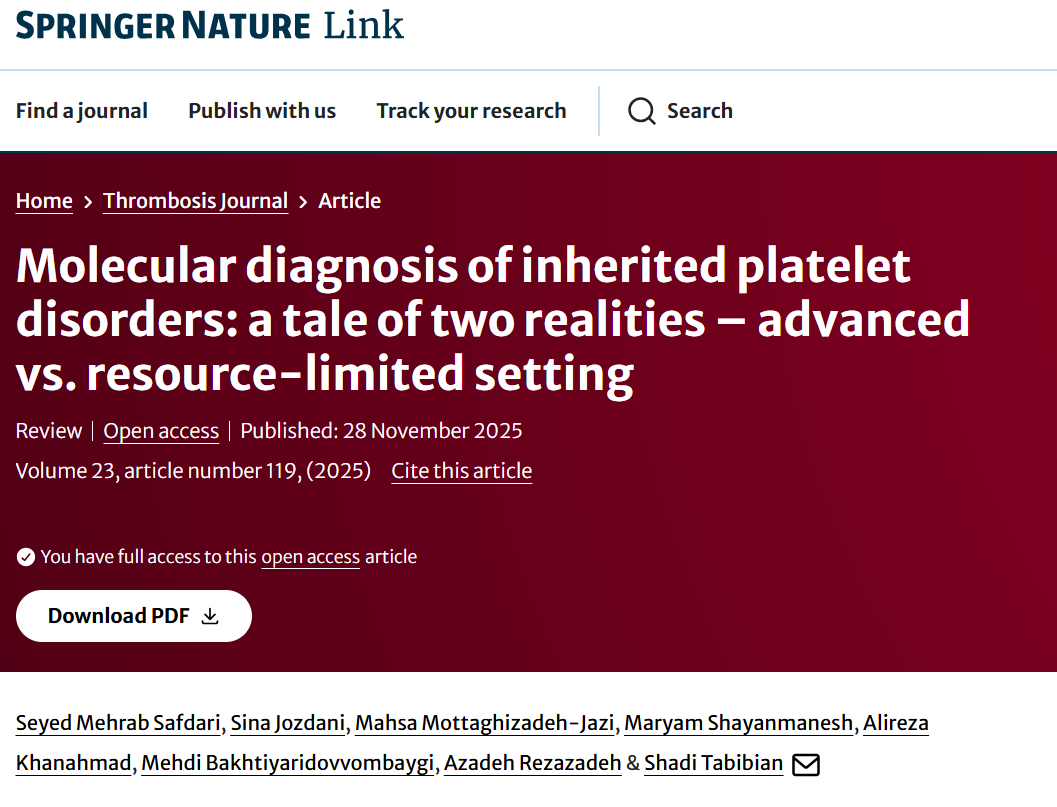Screen dimensions: 1057x807
Task: Select the Find a journal menu item
Action: (x=81, y=111)
